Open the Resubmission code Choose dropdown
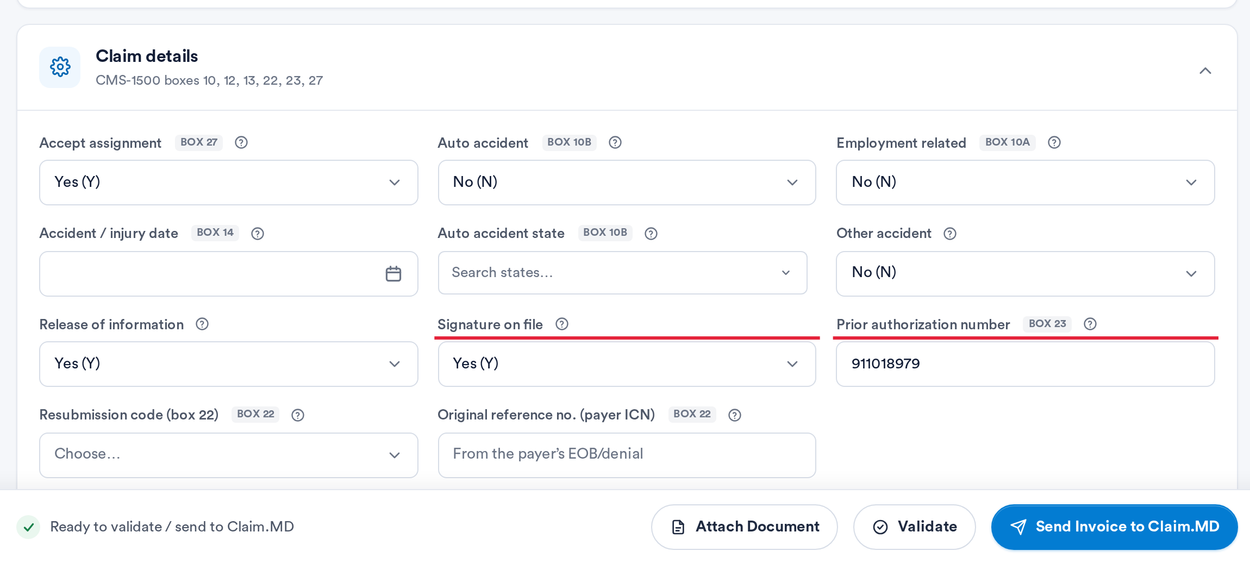Image resolution: width=1250 pixels, height=564 pixels. 228,455
